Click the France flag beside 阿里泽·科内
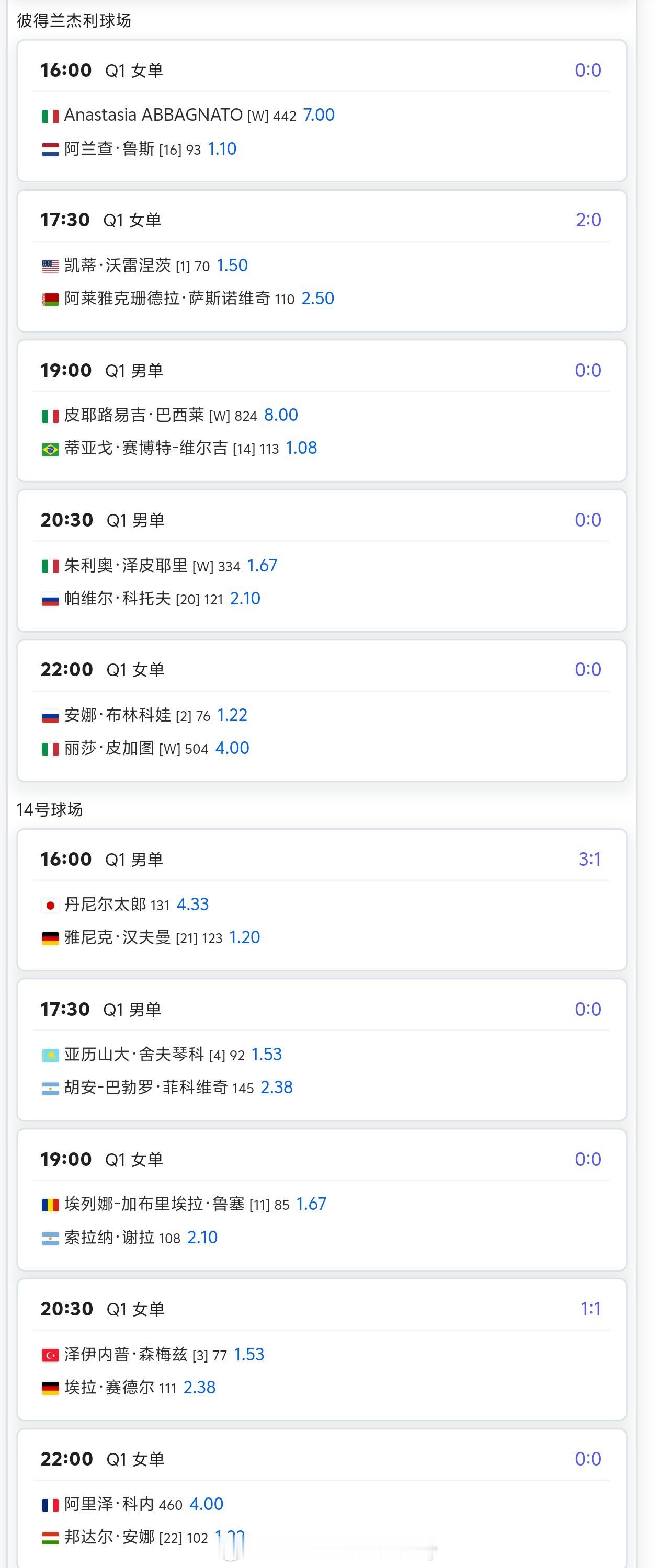This screenshot has width=659, height=1568. (x=50, y=1505)
